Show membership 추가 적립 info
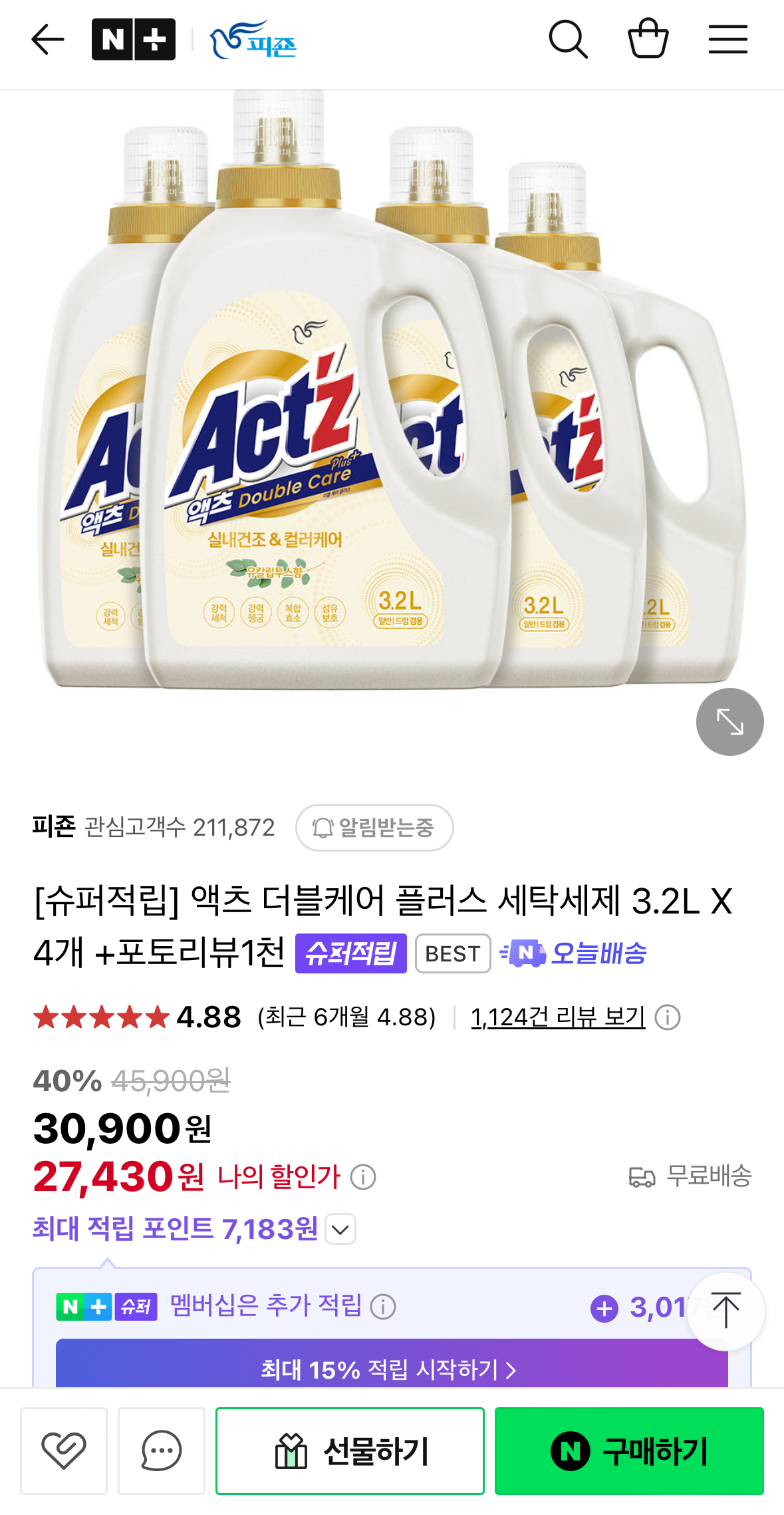This screenshot has height=1515, width=784. click(383, 1307)
